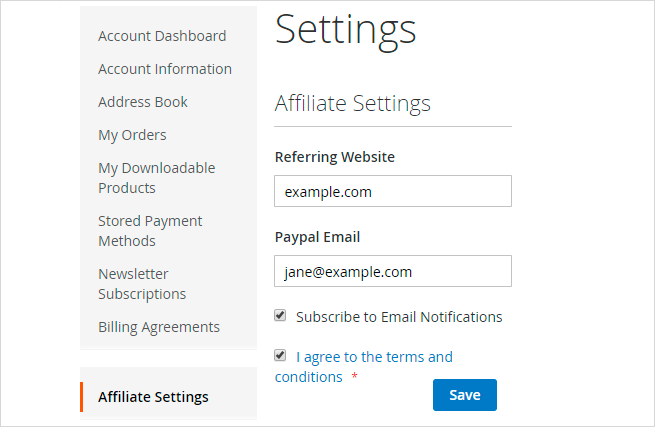Focus the Paypal Email input field

[392, 271]
